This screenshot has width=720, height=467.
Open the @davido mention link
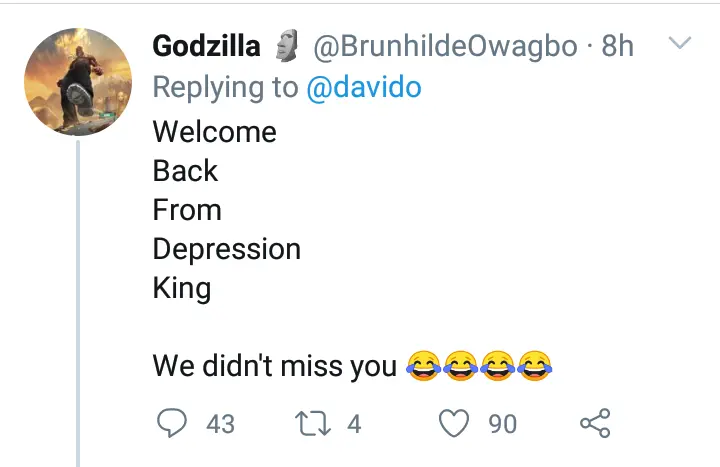363,88
